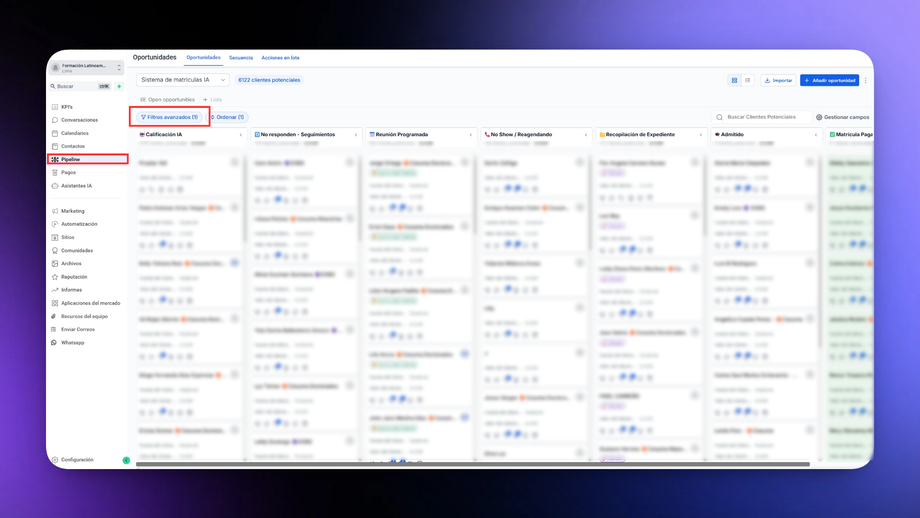Click the Importar button
Screen dimensions: 920x518
(x=778, y=80)
